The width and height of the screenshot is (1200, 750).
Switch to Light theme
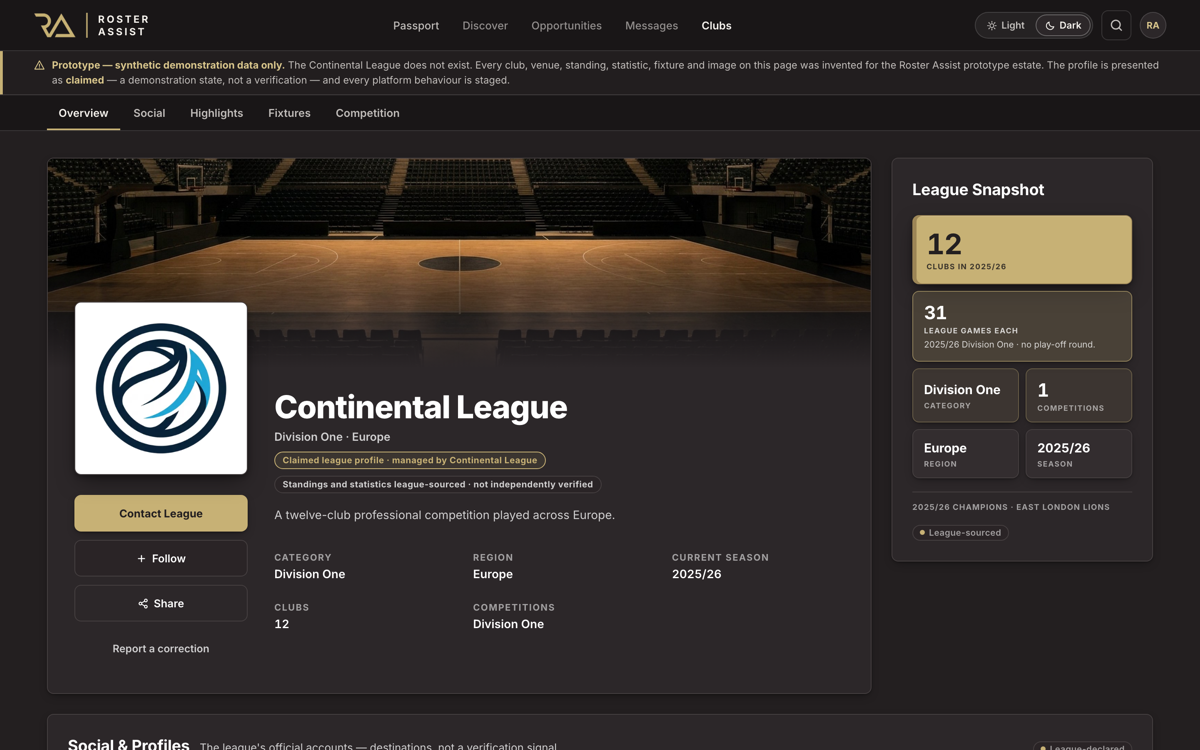(1006, 25)
